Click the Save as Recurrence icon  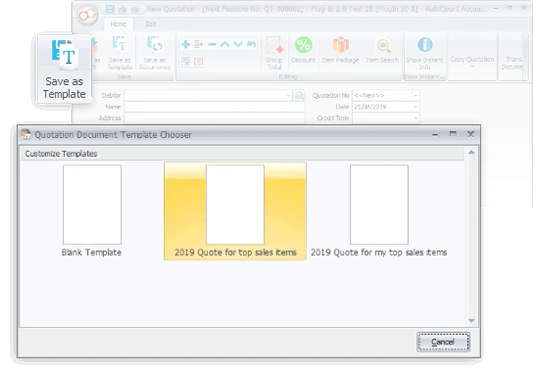(x=155, y=45)
